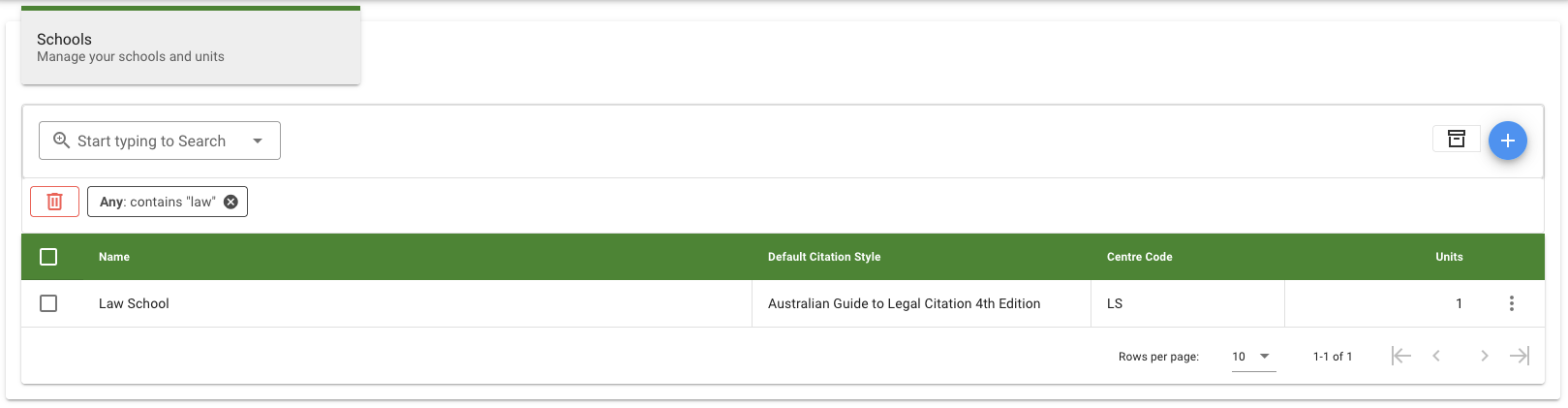Click next page chevron
The width and height of the screenshot is (1568, 408).
point(1484,356)
